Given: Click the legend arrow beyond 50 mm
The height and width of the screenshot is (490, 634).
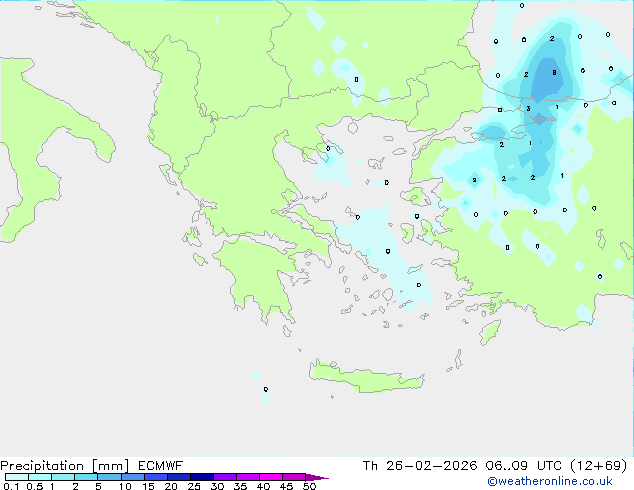Looking at the screenshot, I should (x=317, y=477).
